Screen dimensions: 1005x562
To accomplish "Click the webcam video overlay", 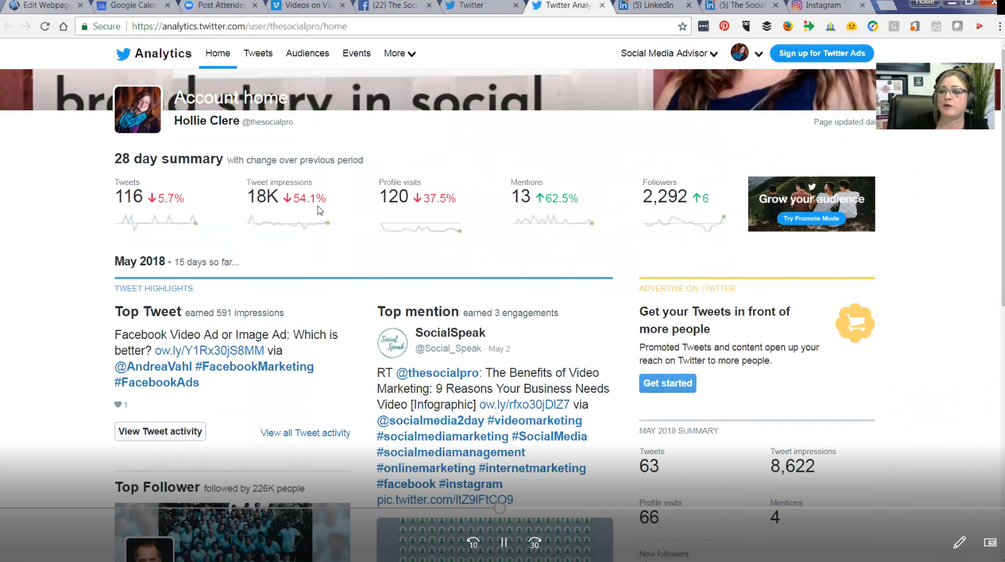I will click(935, 96).
